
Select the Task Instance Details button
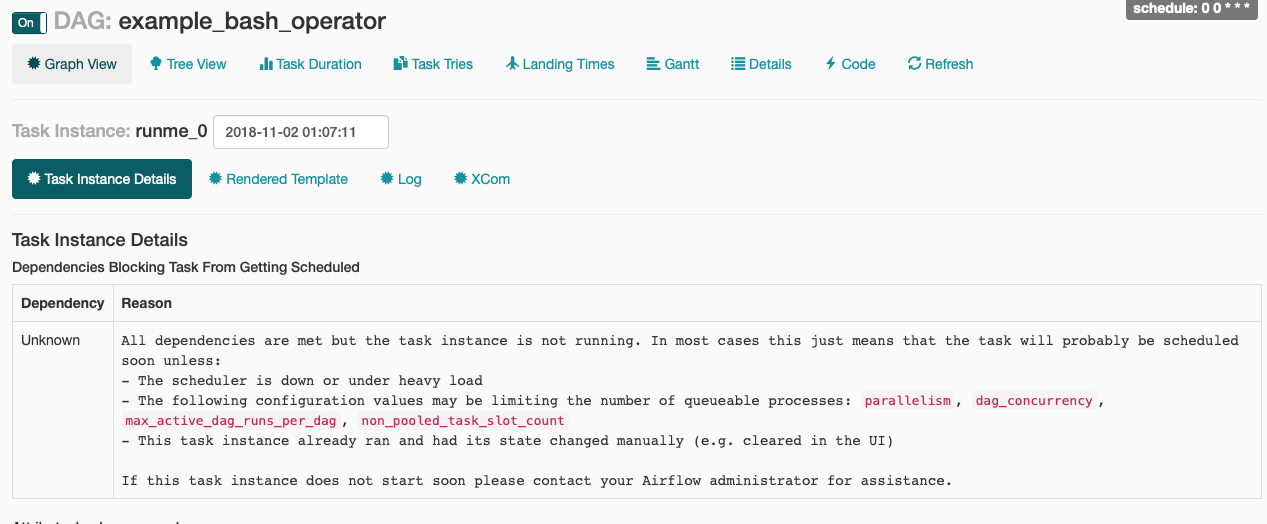click(x=102, y=179)
